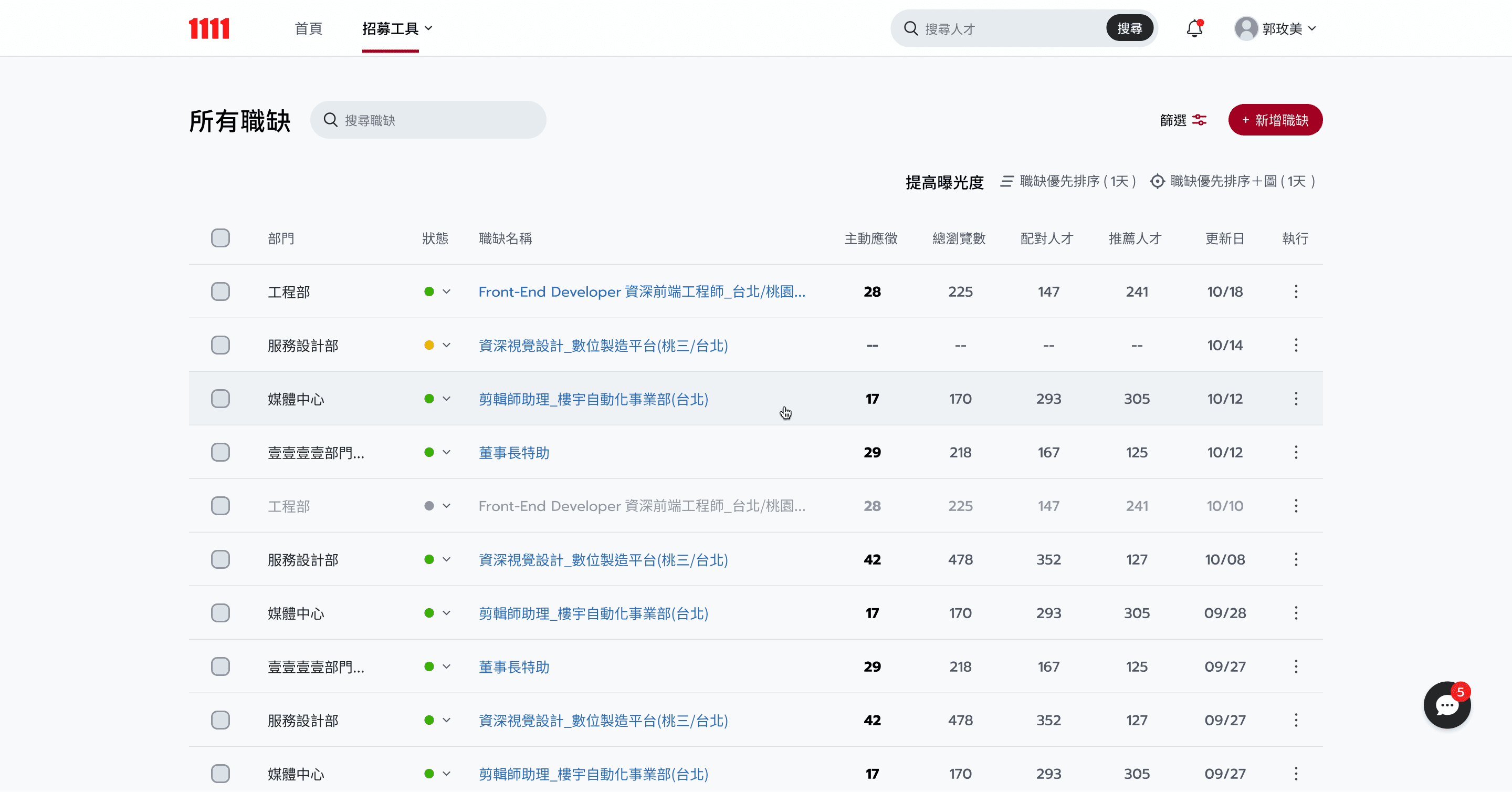Click the 職缺優先排序 (1天) list icon
This screenshot has height=792, width=1512.
tap(1006, 181)
